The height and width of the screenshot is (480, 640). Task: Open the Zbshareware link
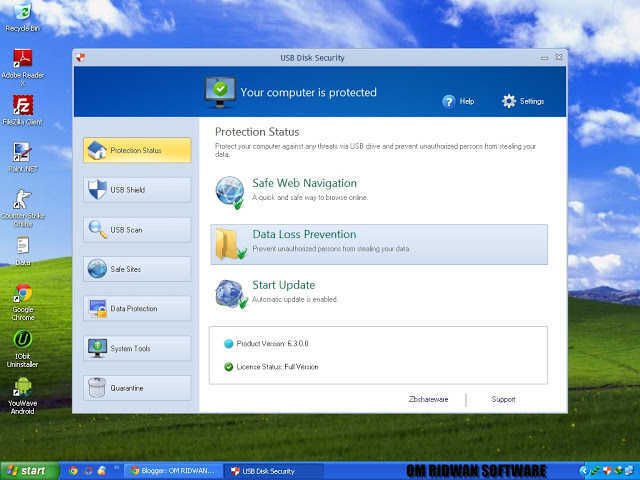tap(428, 399)
